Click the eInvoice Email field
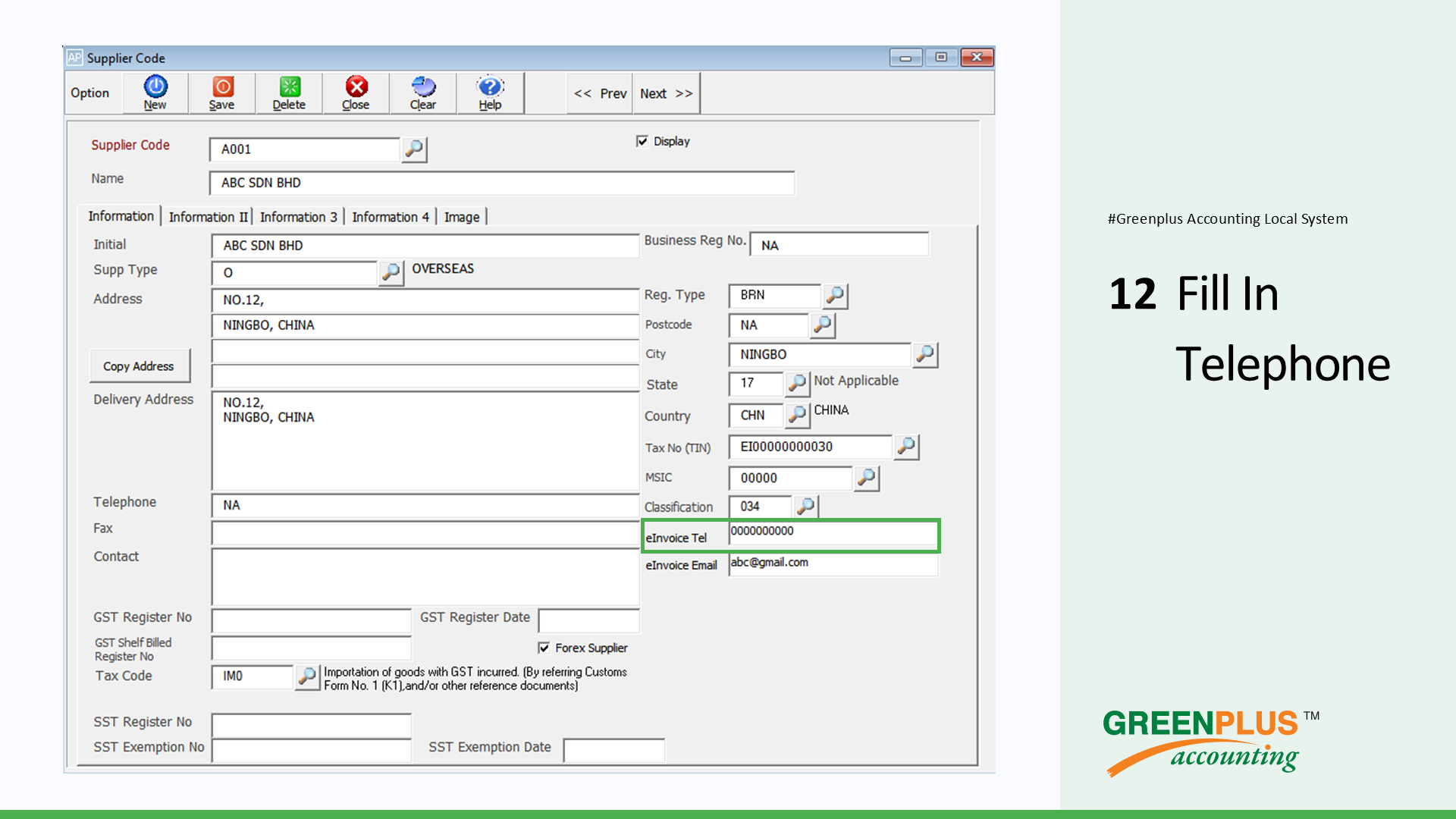Screen dimensions: 1456x819 tap(833, 565)
